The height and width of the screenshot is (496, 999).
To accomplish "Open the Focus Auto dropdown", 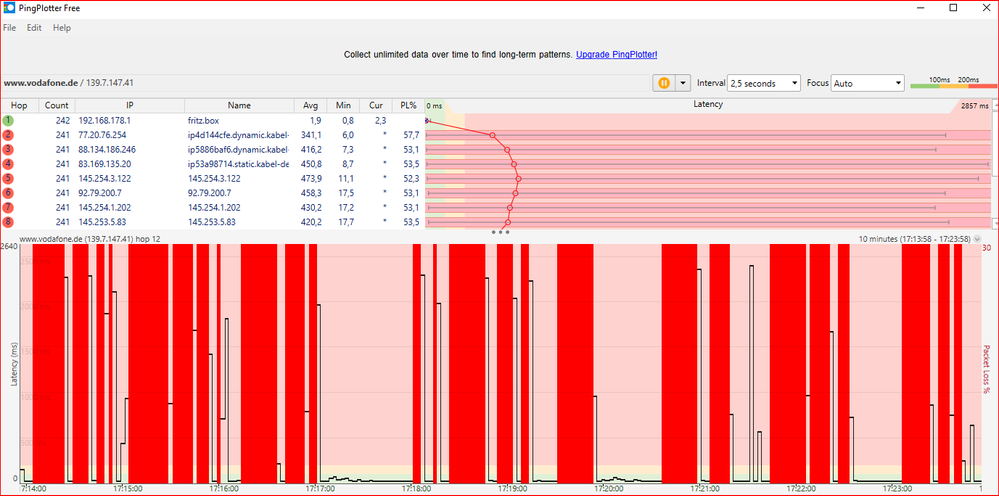I will (867, 83).
